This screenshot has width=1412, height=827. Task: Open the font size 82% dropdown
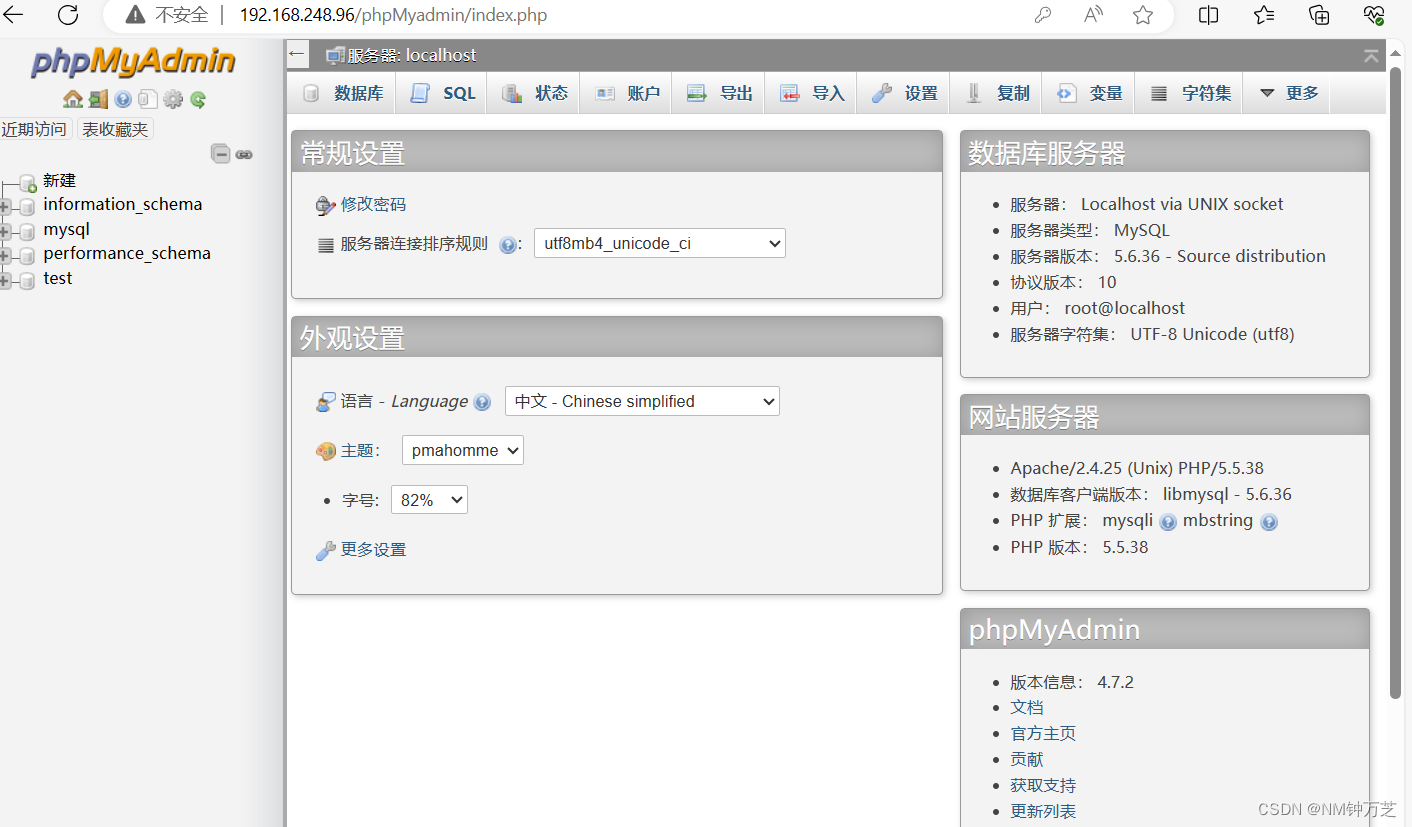point(429,500)
